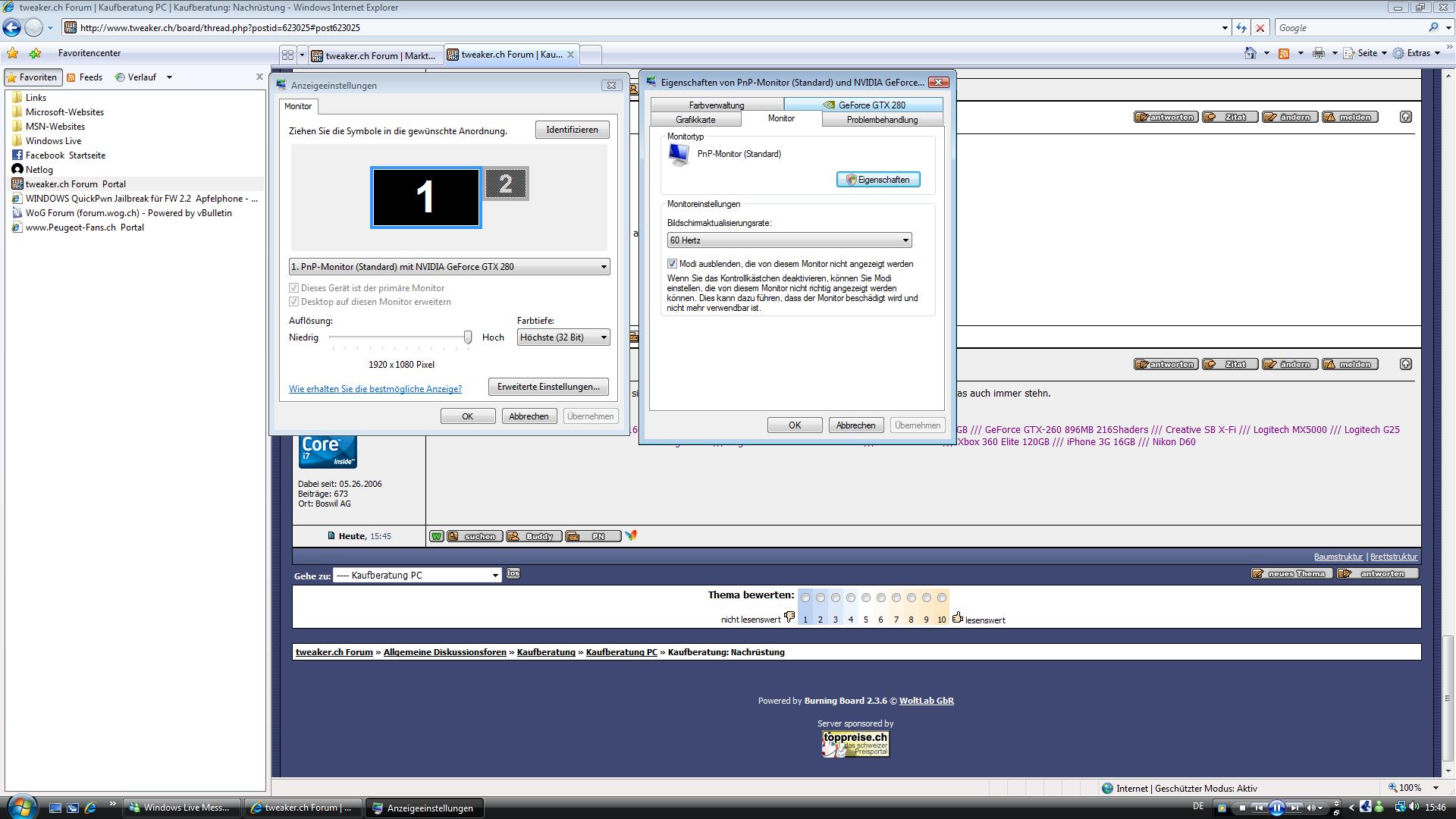Open the Windows Start orb
The width and height of the screenshot is (1456, 819).
[x=20, y=806]
